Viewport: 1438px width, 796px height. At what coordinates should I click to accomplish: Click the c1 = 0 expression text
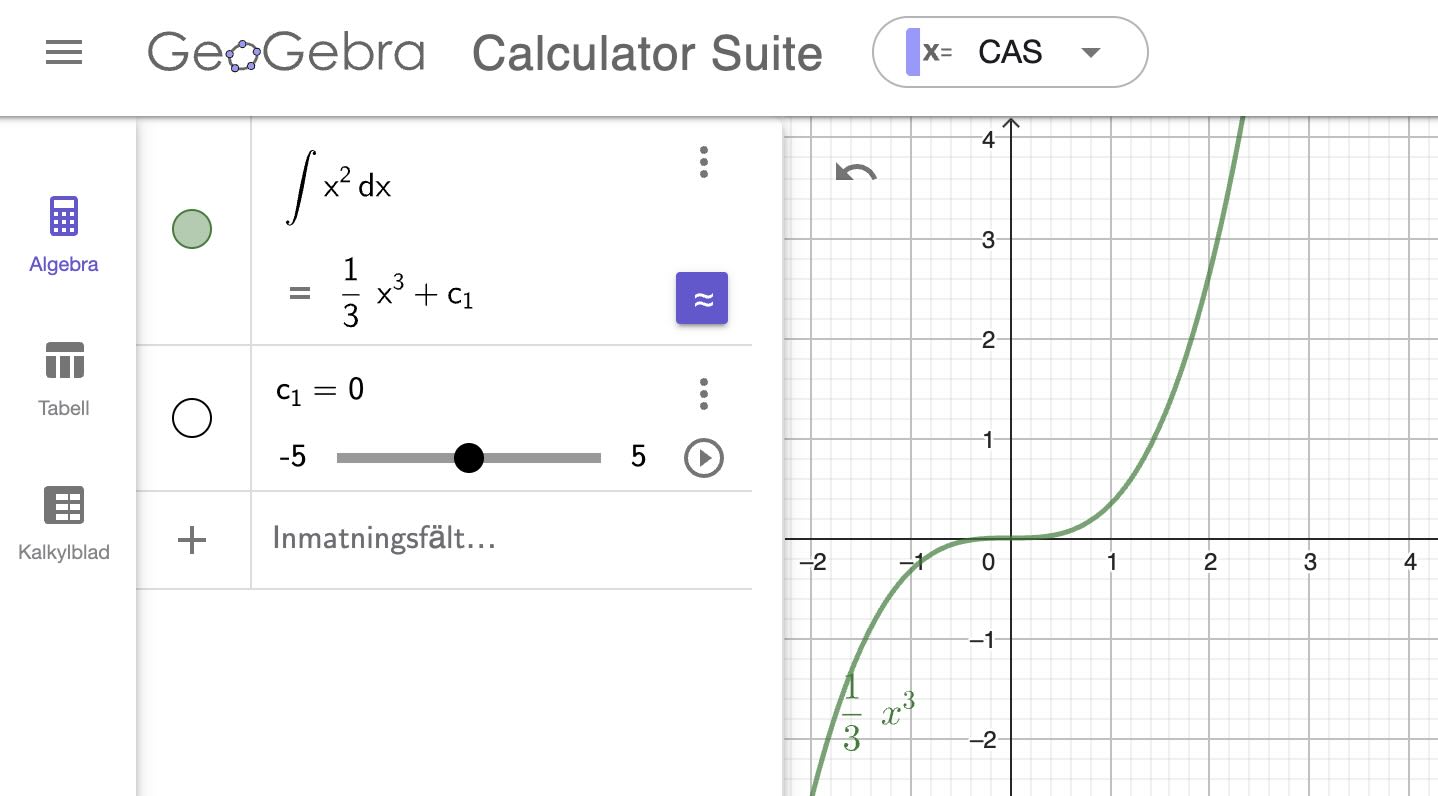[x=318, y=390]
